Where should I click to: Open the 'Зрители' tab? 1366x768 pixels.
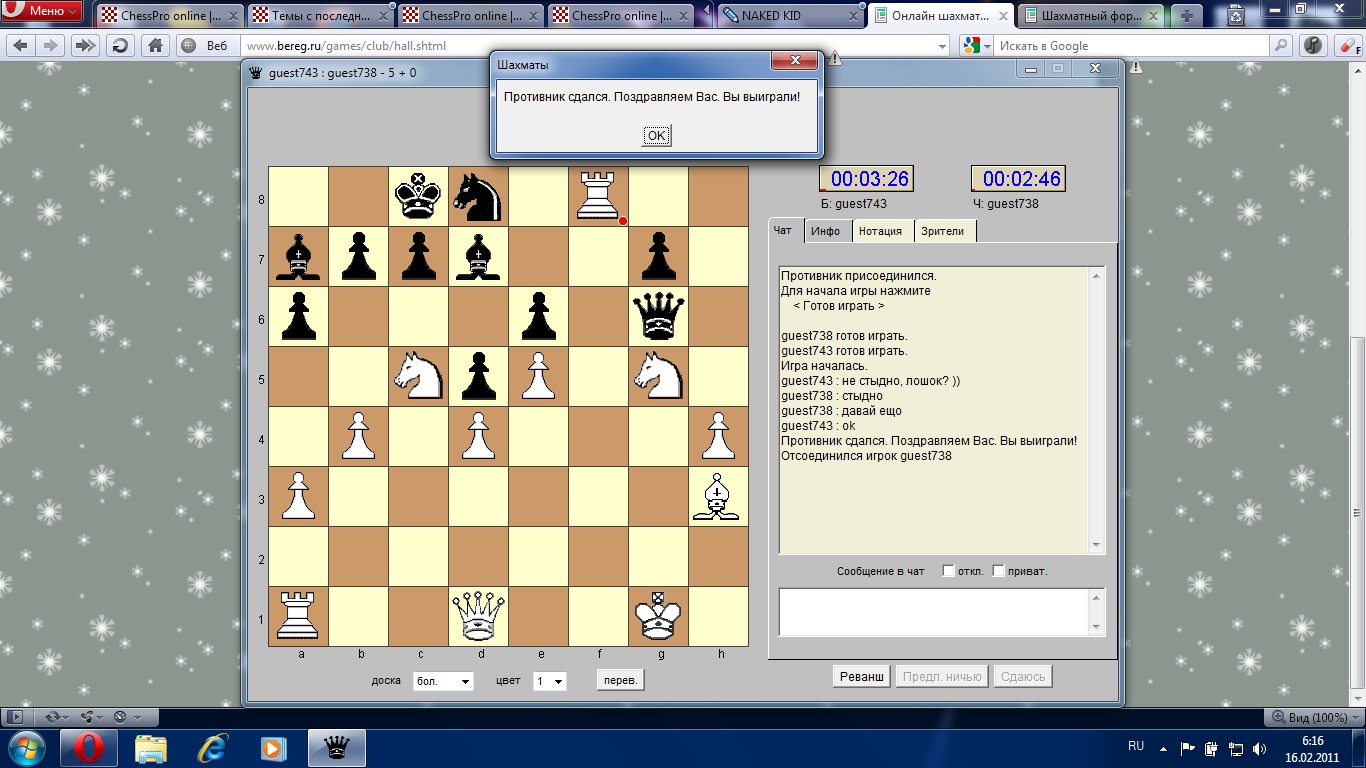tap(942, 231)
